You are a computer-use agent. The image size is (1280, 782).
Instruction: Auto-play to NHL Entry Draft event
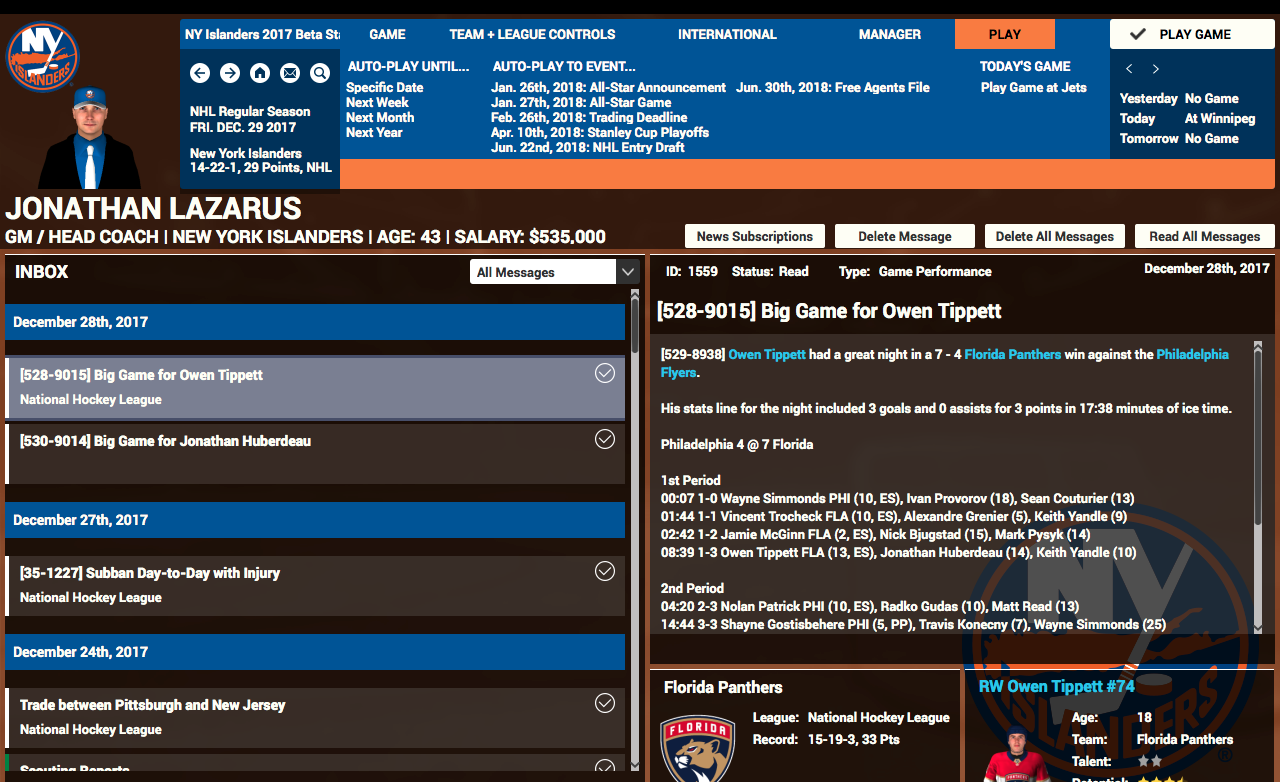tap(588, 148)
